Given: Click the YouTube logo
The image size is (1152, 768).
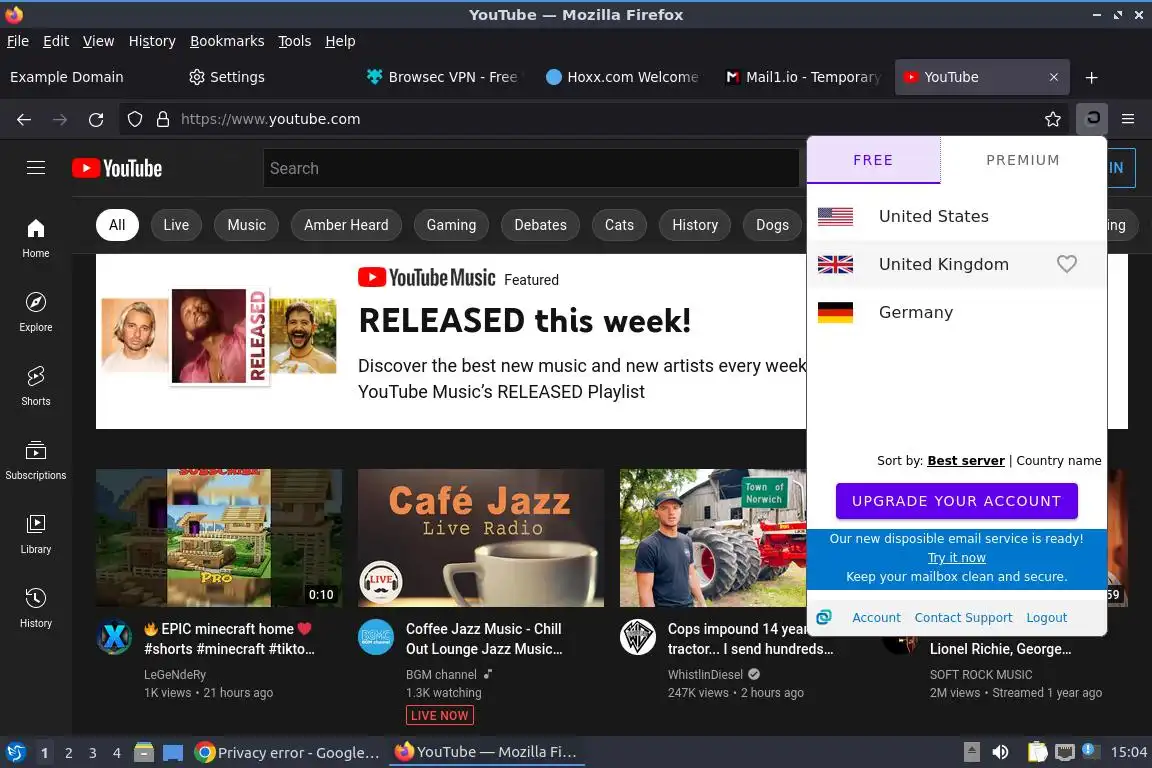Looking at the screenshot, I should point(117,168).
